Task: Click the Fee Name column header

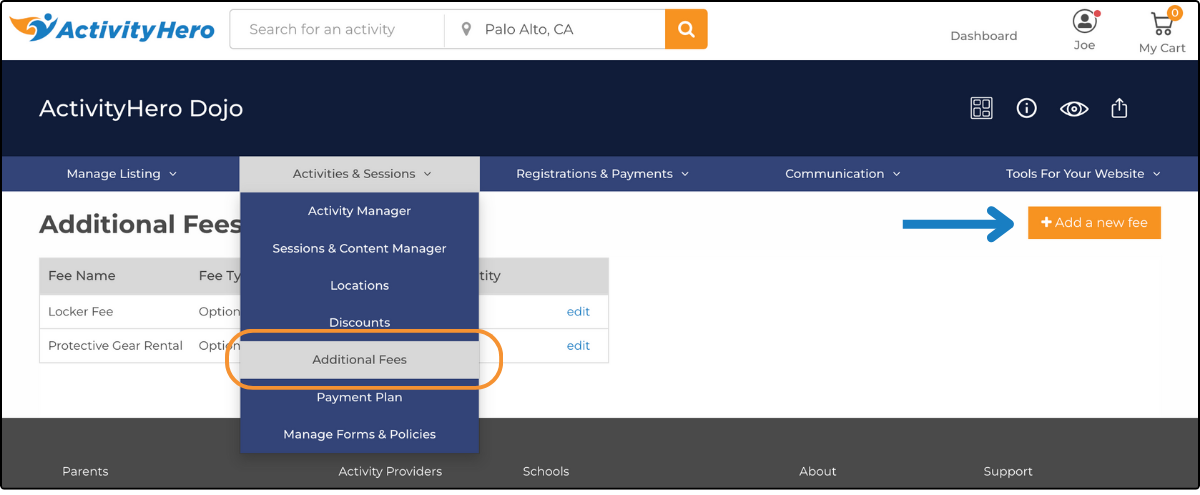Action: (82, 275)
